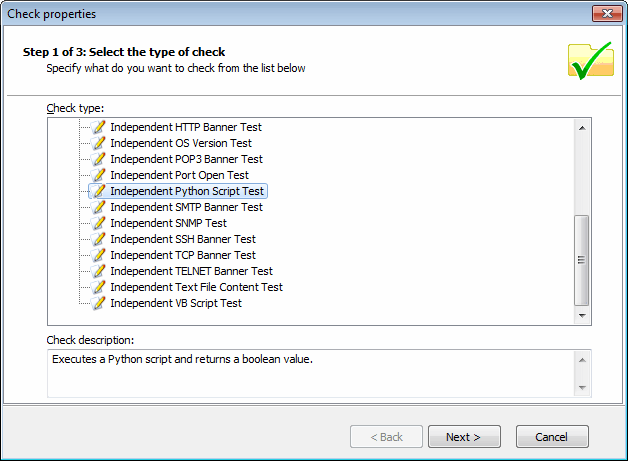The width and height of the screenshot is (628, 461).
Task: Click the check type list scrollbar thumb
Action: pyautogui.click(x=582, y=258)
